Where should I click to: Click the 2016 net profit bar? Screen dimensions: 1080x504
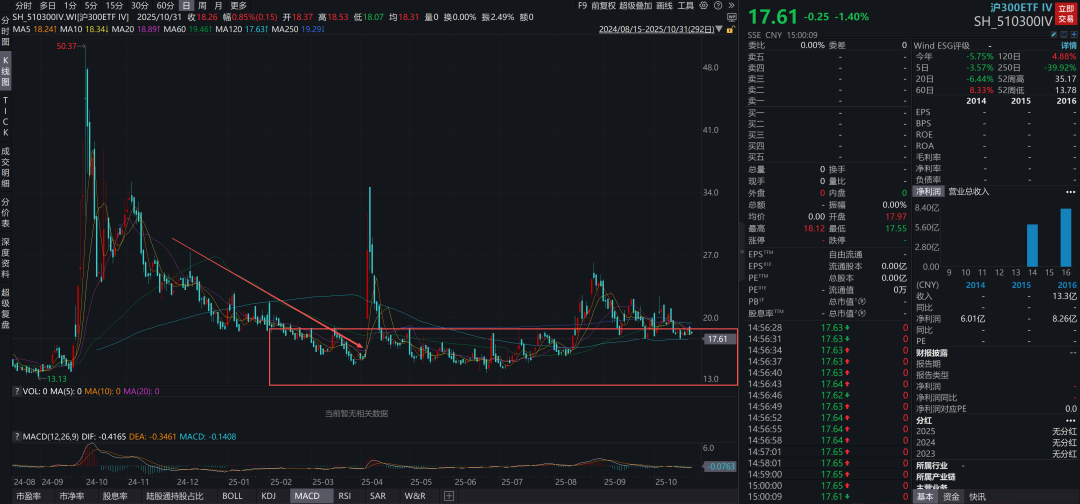click(1066, 238)
